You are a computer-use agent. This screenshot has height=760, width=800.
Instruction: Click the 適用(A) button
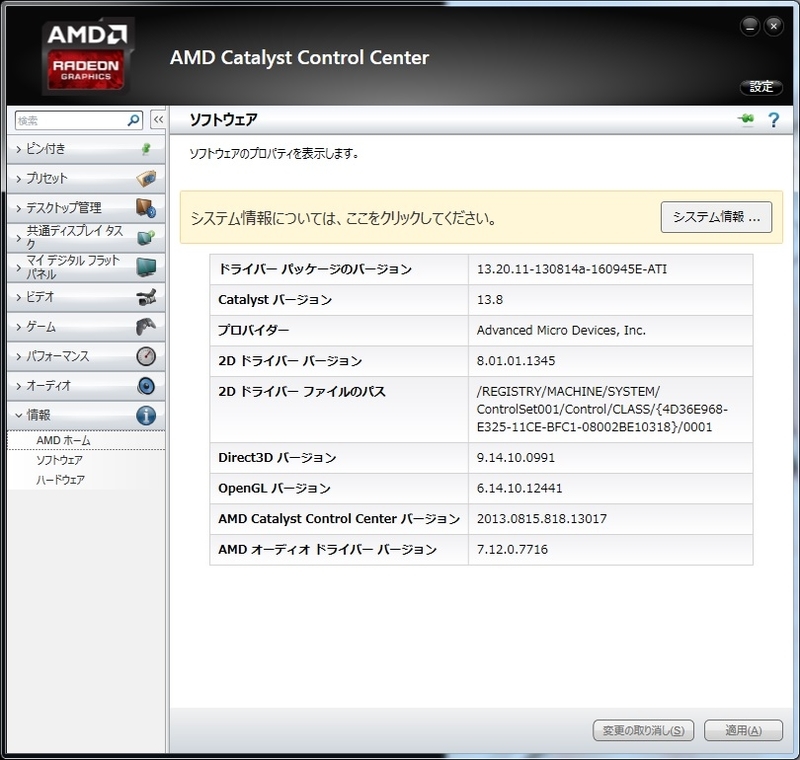[x=743, y=730]
